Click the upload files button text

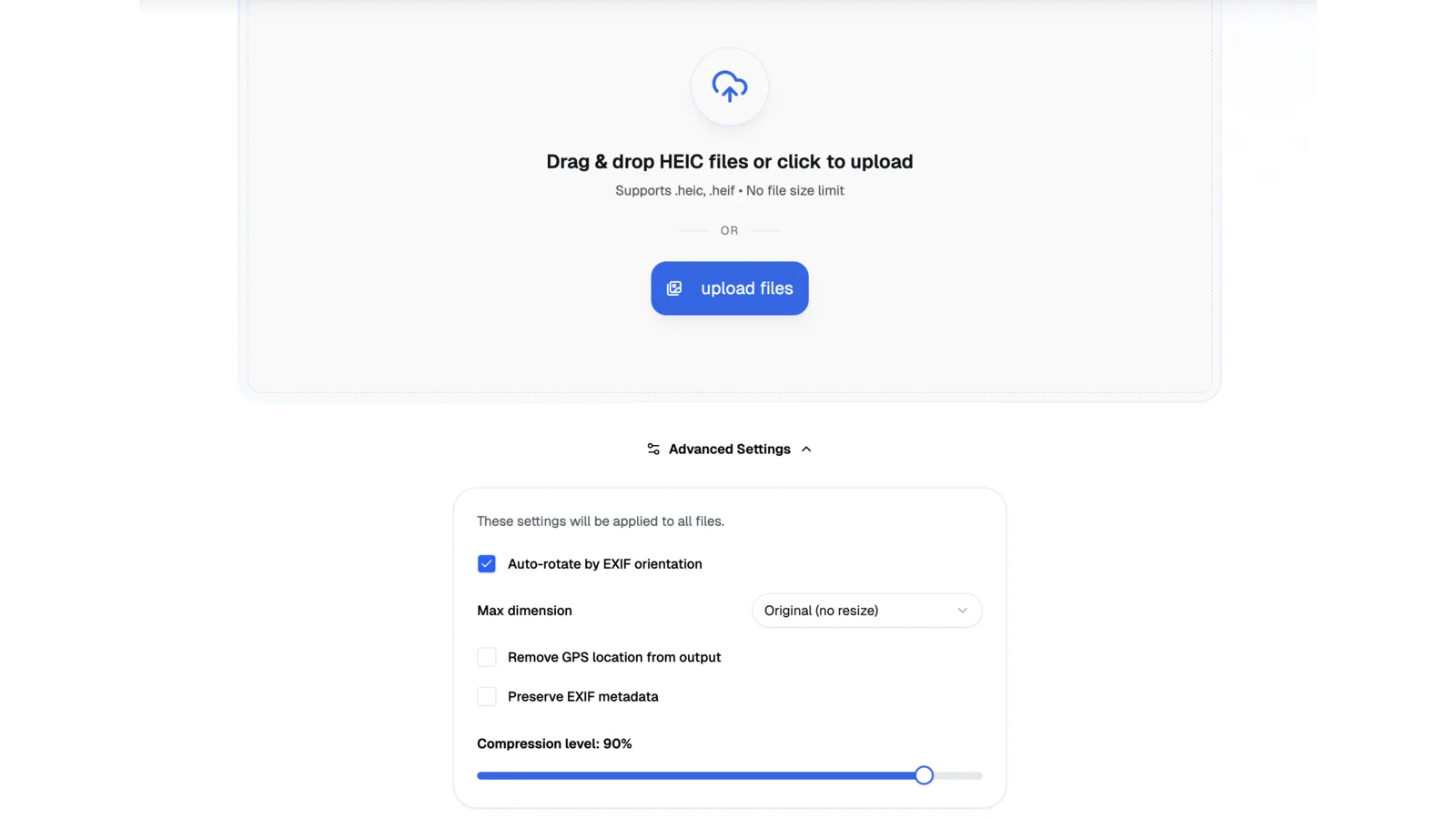[746, 288]
